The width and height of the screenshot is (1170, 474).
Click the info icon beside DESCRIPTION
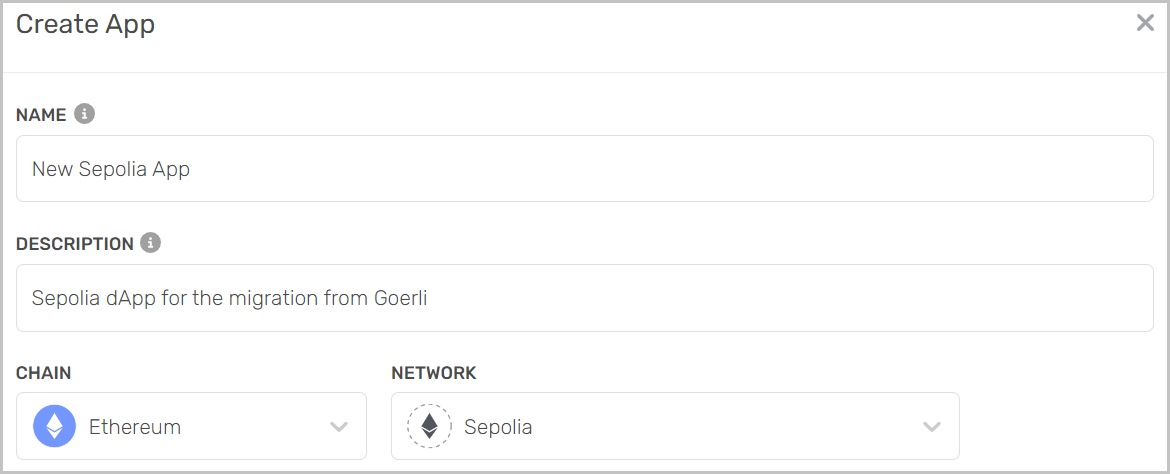[150, 243]
